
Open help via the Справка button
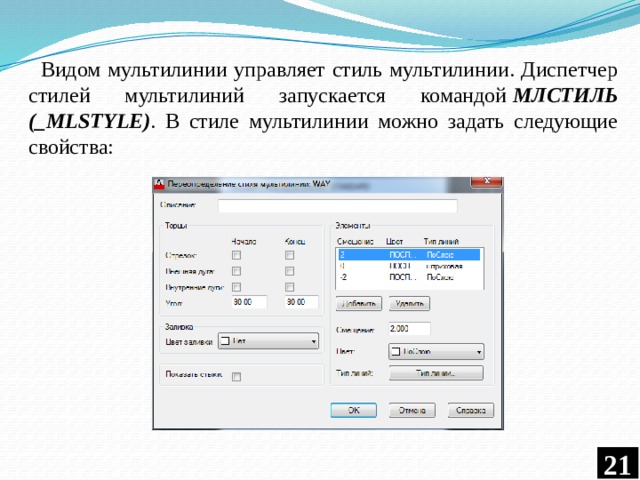(471, 411)
